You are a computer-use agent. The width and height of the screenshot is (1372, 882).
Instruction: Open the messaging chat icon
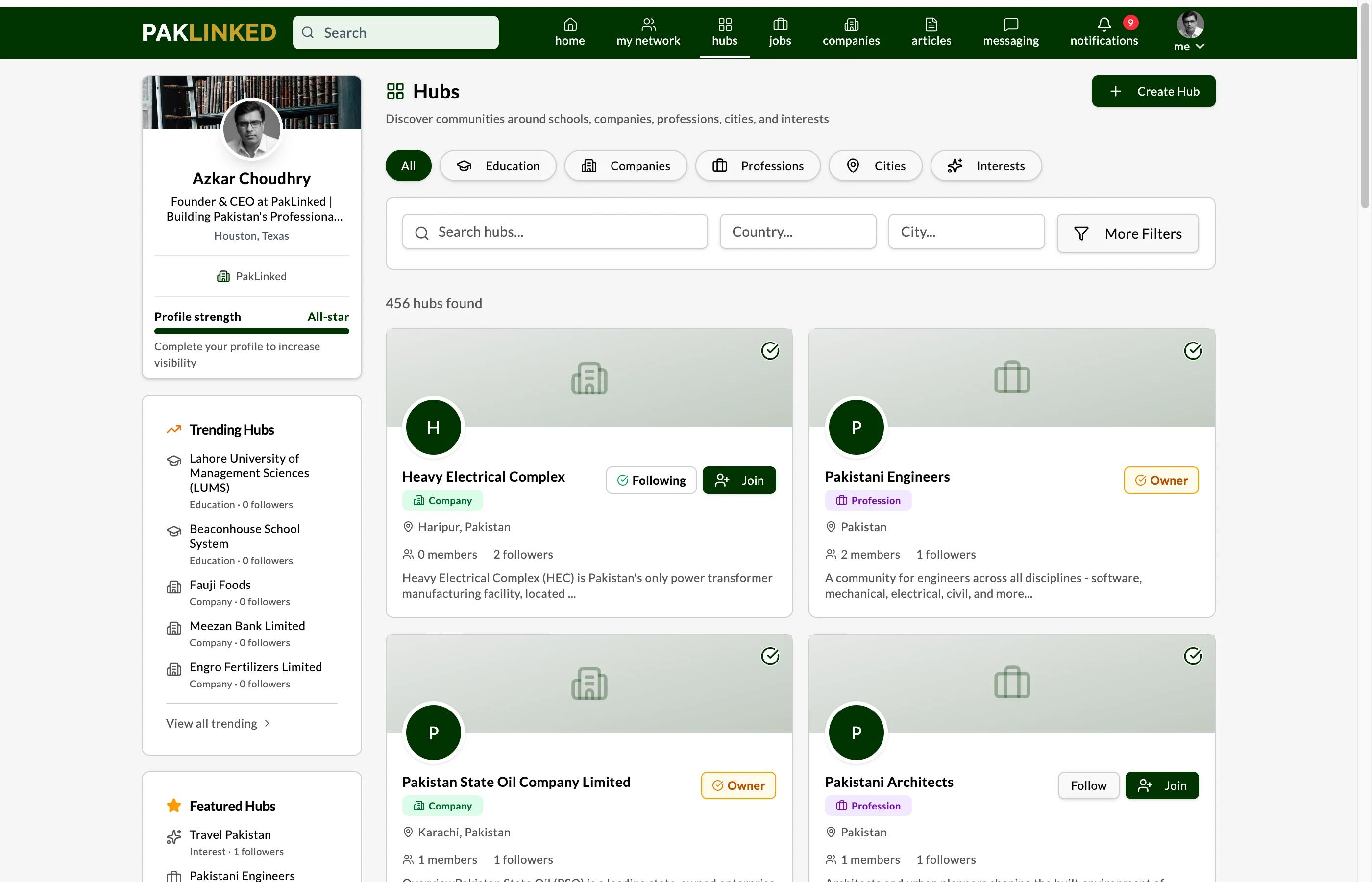(1011, 24)
